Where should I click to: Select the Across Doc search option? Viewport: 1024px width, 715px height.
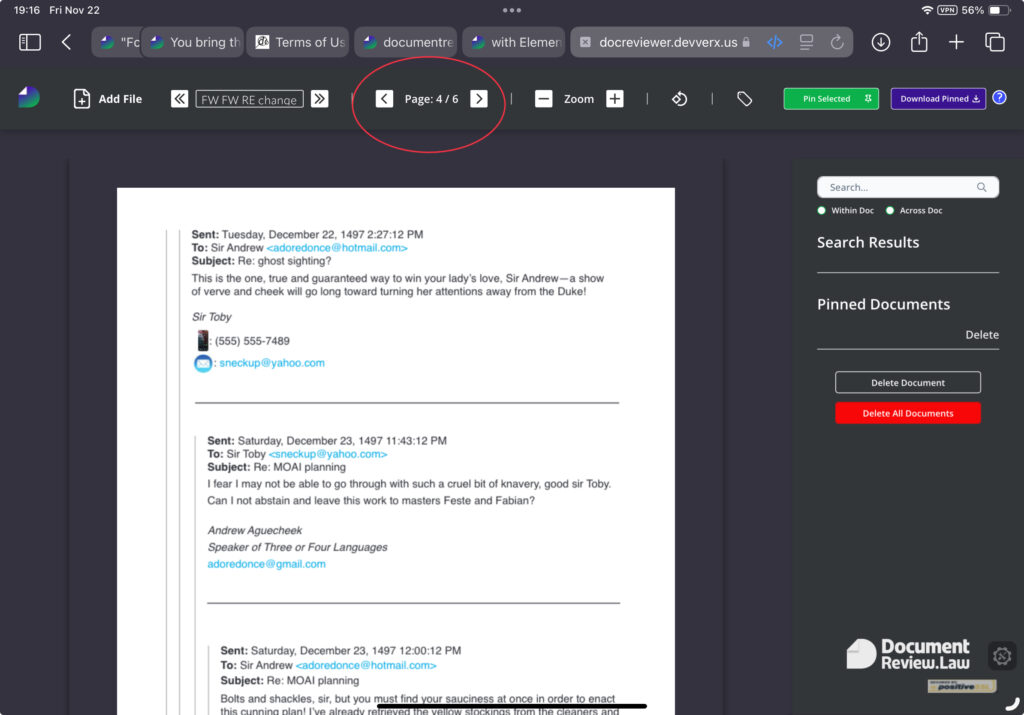click(890, 211)
